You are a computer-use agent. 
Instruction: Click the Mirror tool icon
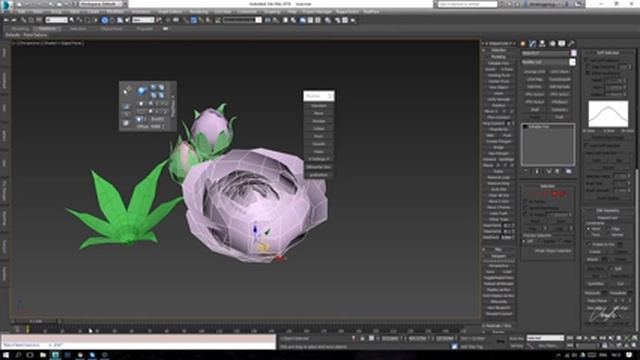click(267, 20)
